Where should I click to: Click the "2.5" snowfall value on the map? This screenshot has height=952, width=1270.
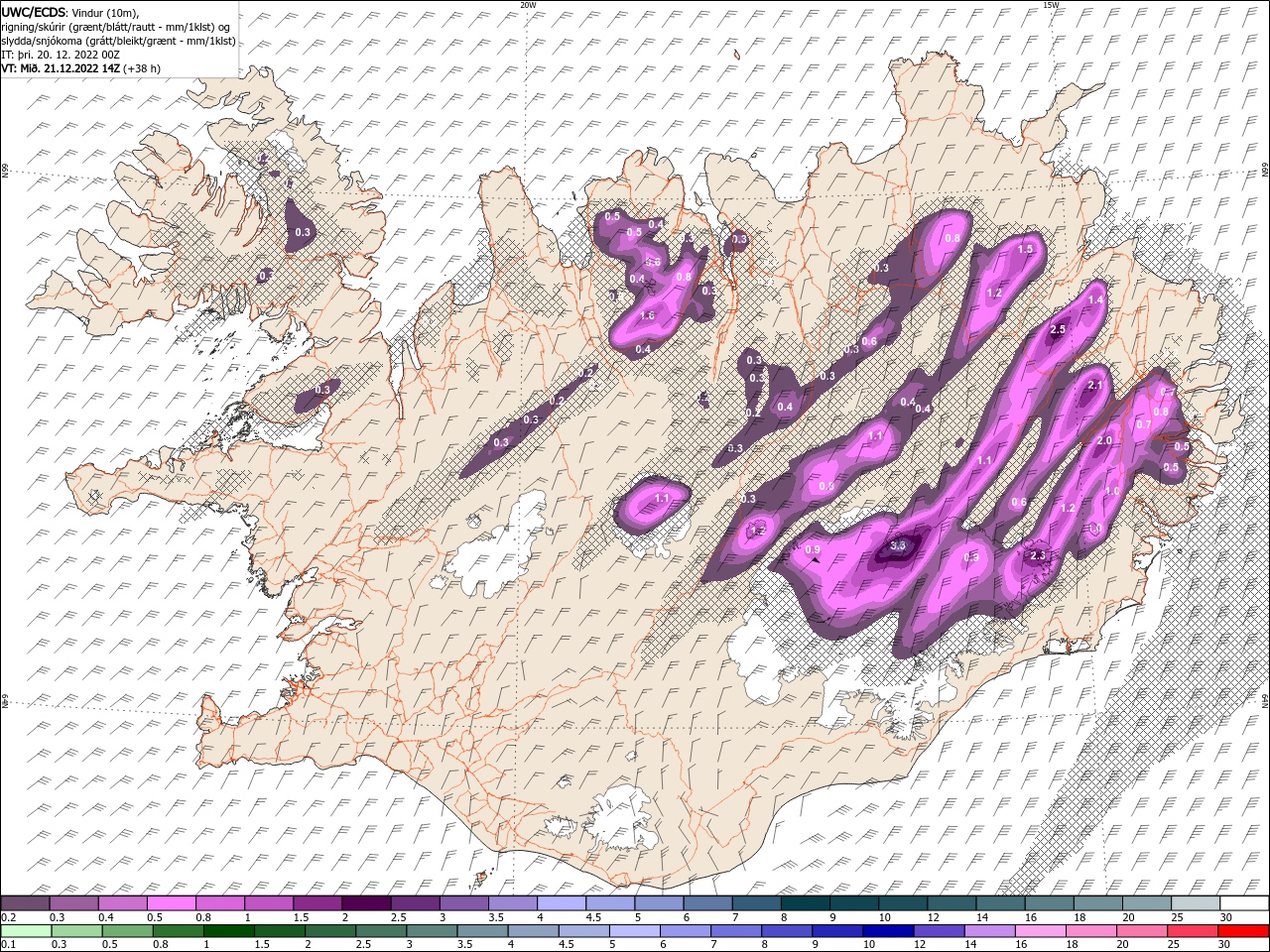[1058, 329]
